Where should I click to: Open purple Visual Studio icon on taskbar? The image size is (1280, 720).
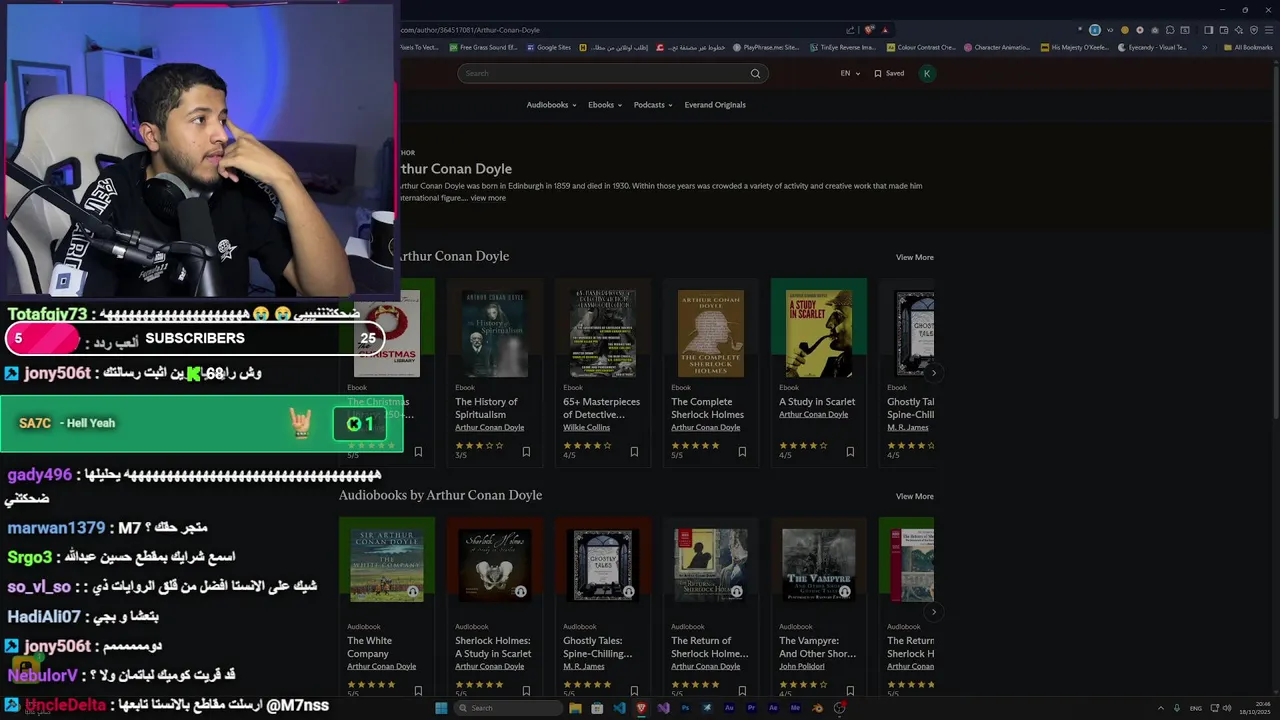pos(663,708)
